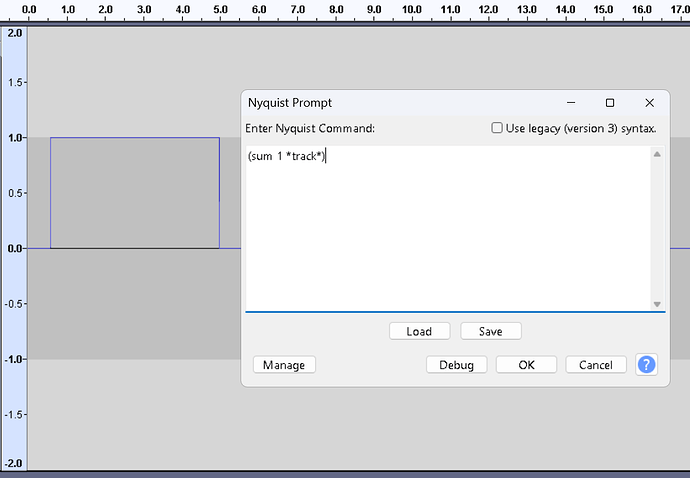Click the command box scrollbar down arrow
Viewport: 690px width, 478px height.
pos(657,304)
